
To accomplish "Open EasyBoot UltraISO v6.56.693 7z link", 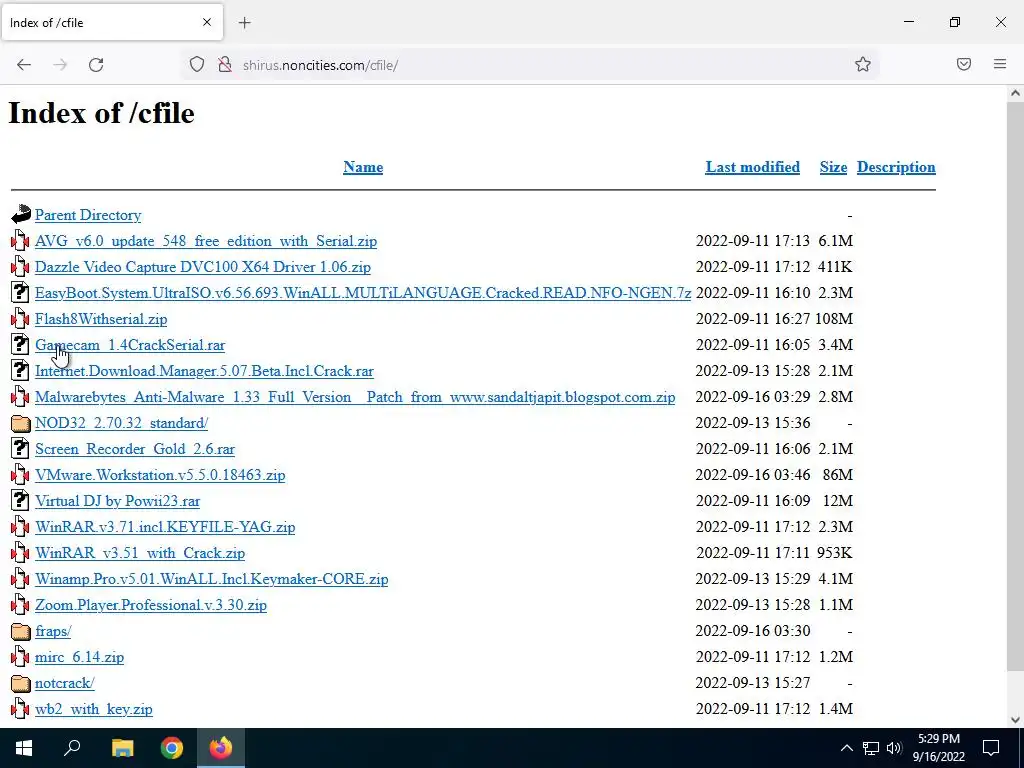I will click(x=363, y=293).
